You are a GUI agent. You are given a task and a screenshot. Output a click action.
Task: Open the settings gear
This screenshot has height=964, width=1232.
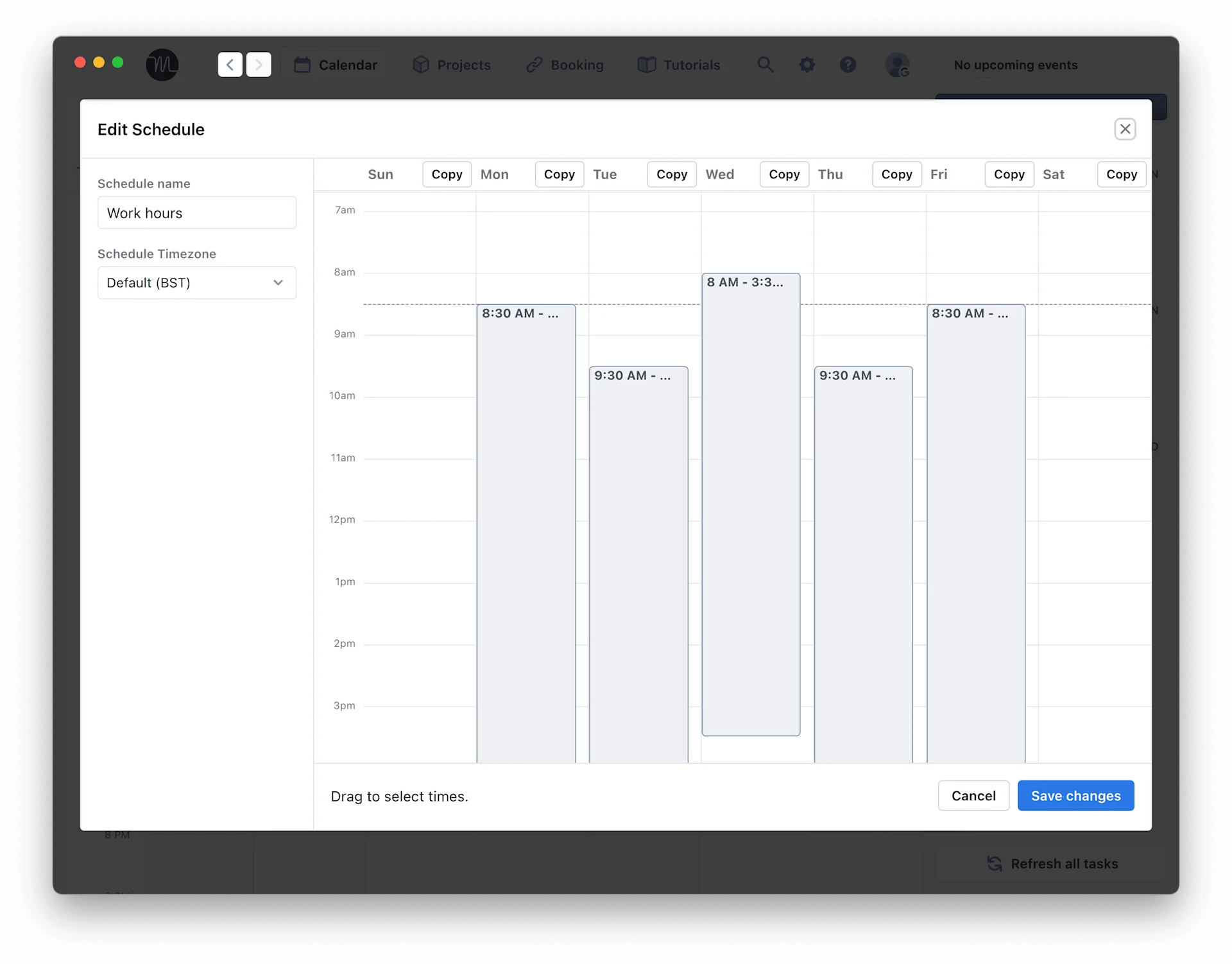(807, 65)
